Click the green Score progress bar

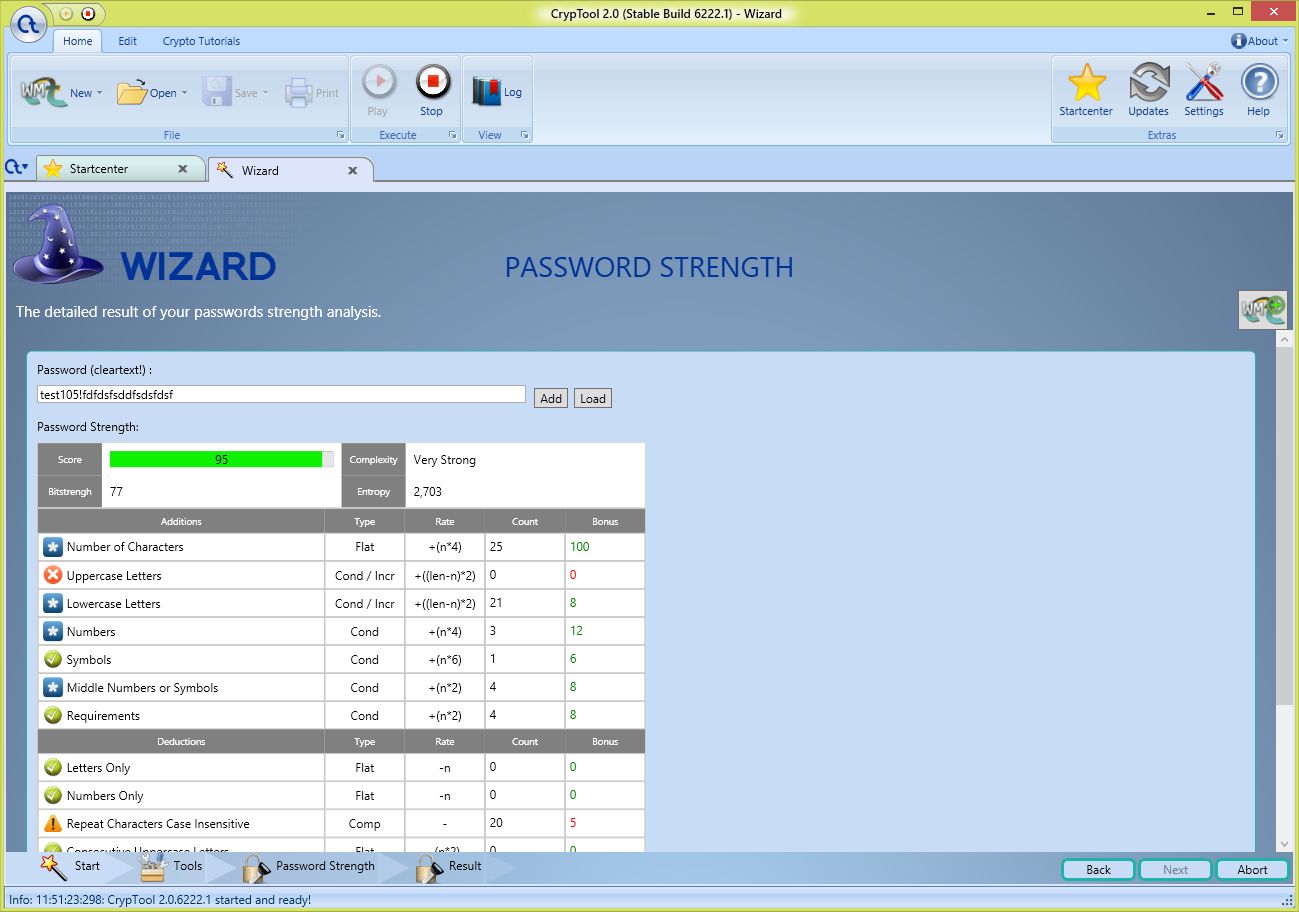[221, 459]
